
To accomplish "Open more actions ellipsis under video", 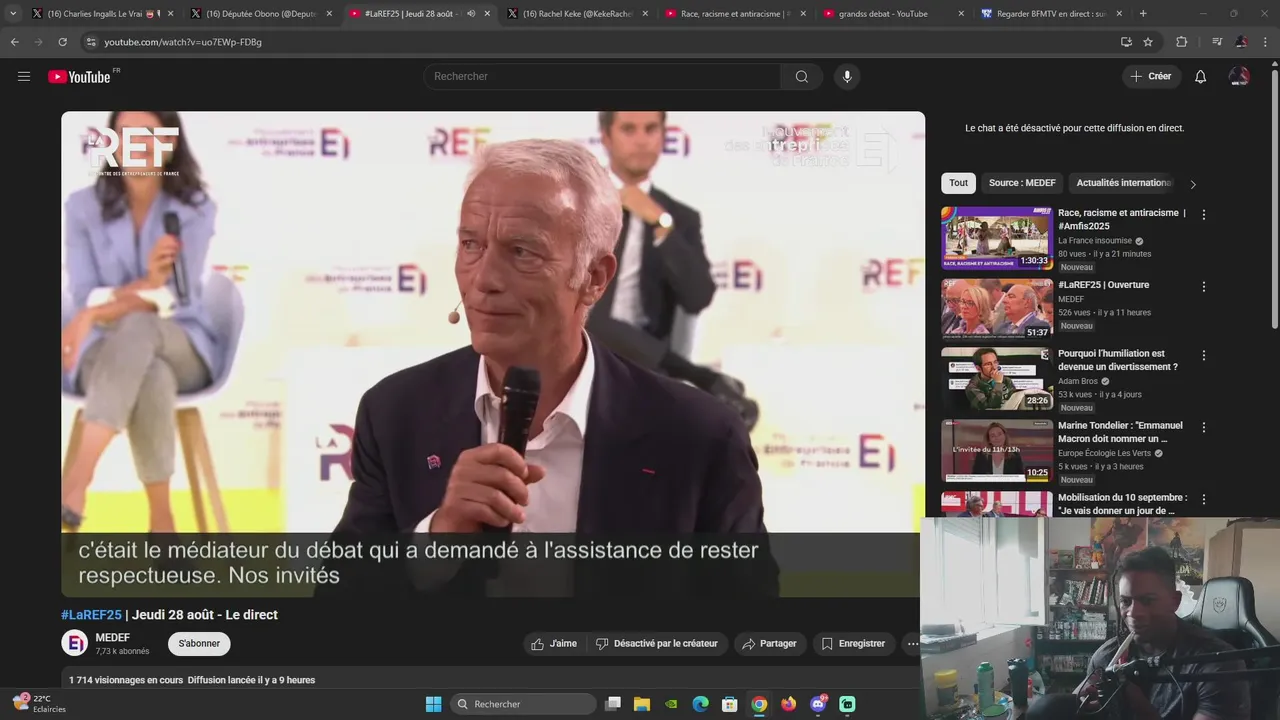I will pyautogui.click(x=912, y=644).
